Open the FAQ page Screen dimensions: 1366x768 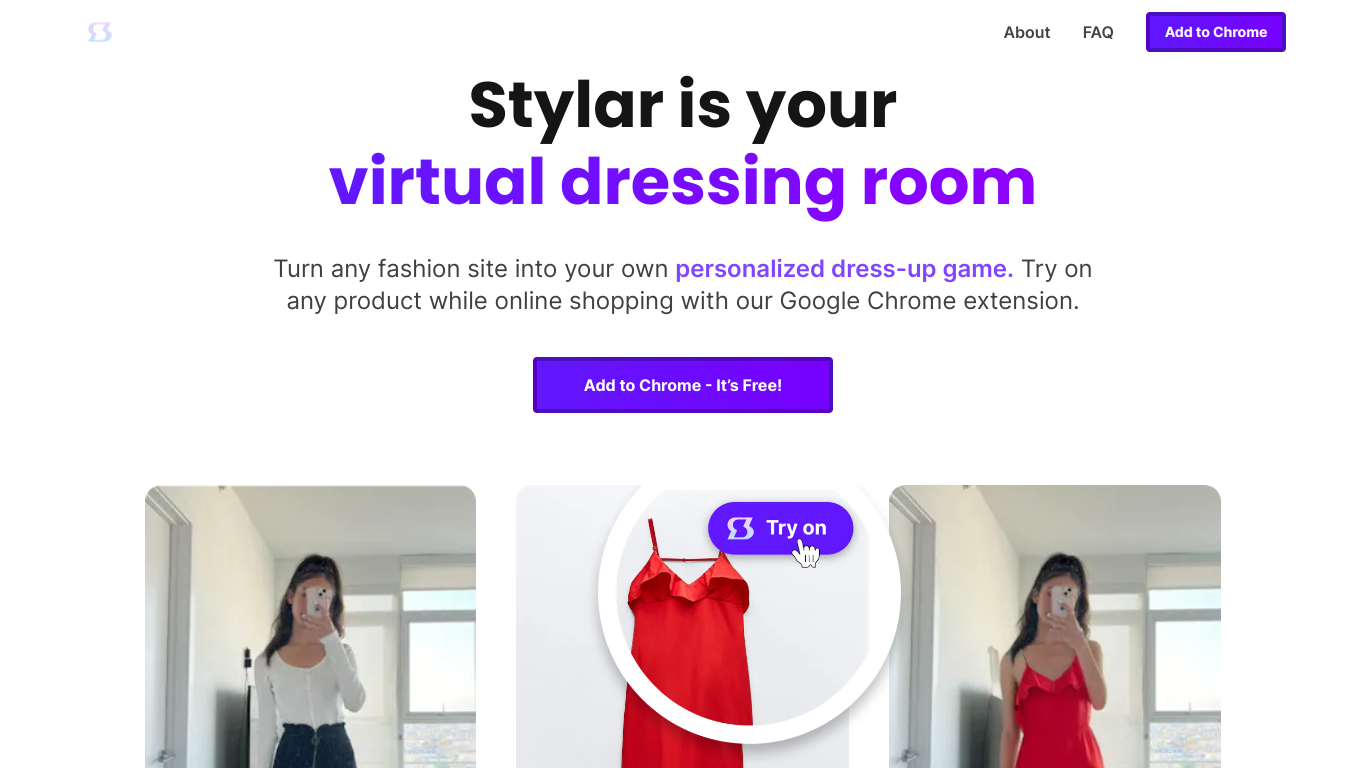coord(1098,32)
